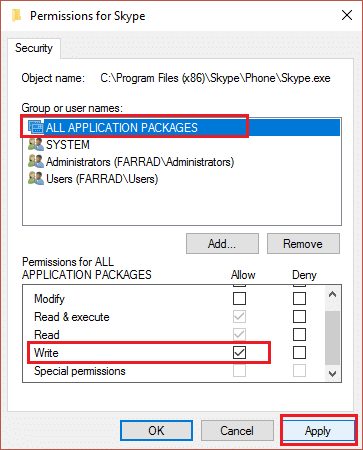
Task: Click the Add... button
Action: click(x=222, y=244)
